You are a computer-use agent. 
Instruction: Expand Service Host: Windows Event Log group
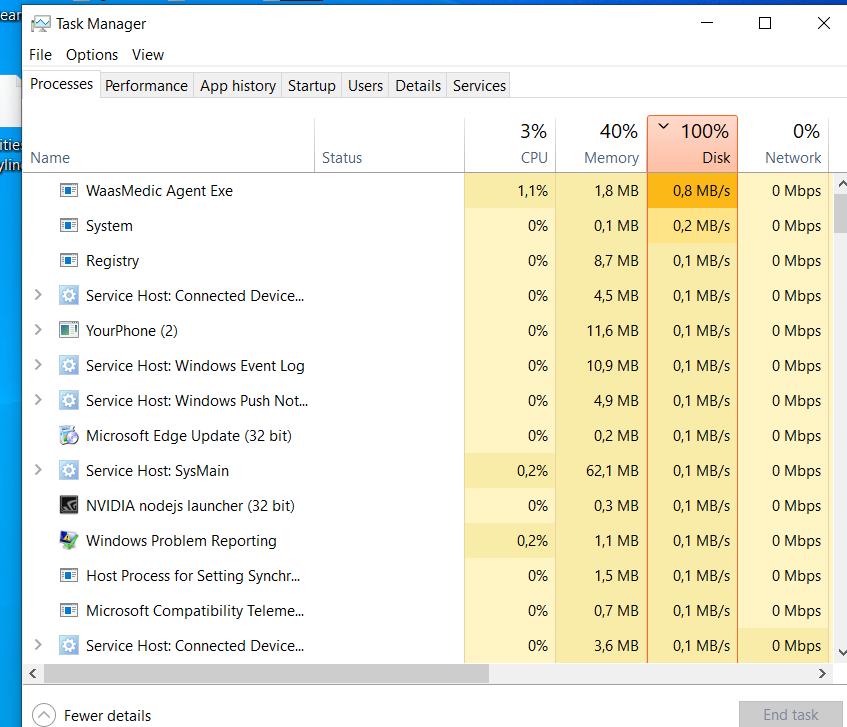pyautogui.click(x=38, y=365)
